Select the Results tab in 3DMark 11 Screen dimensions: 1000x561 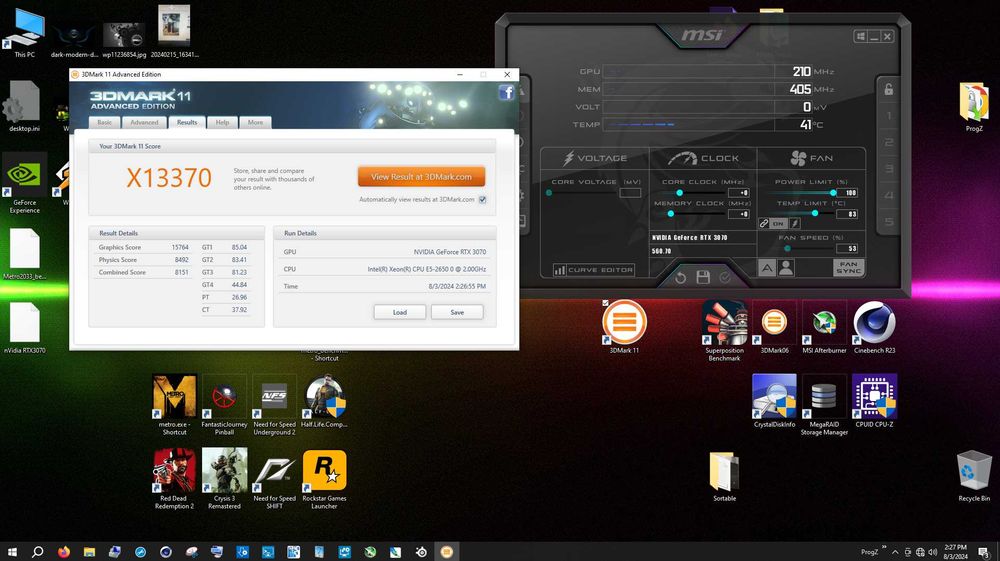coord(187,122)
